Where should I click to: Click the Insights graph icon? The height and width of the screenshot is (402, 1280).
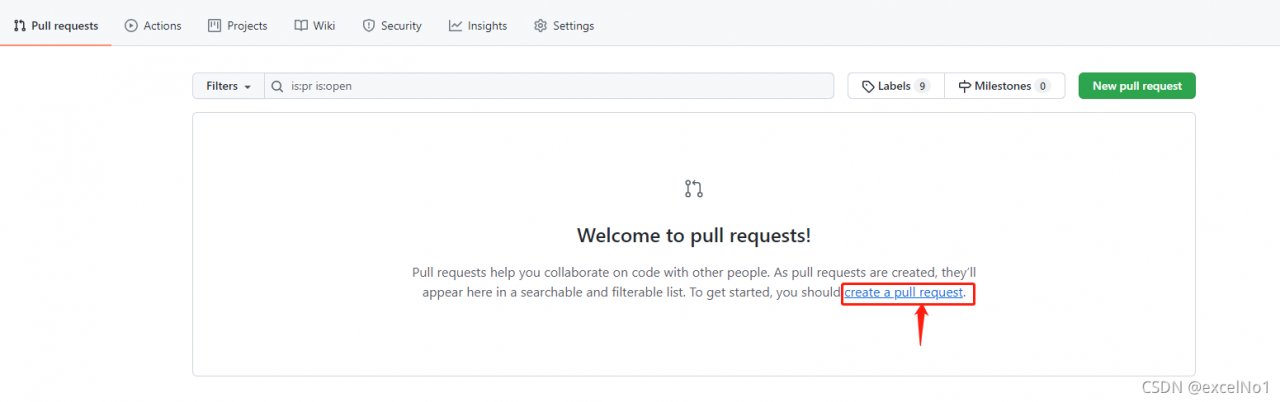click(x=455, y=26)
